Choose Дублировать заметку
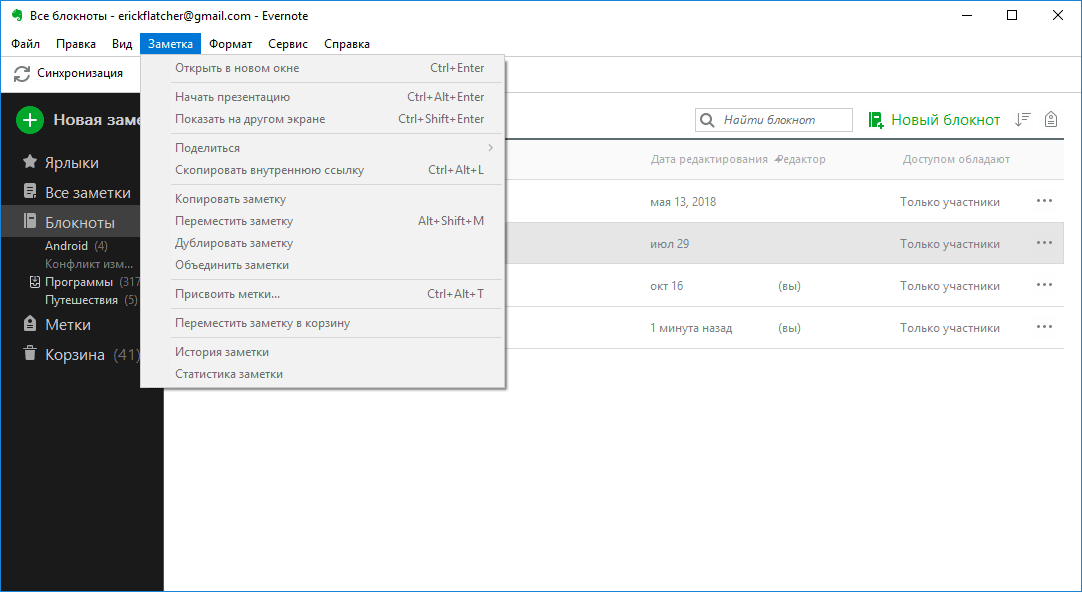 pos(323,243)
